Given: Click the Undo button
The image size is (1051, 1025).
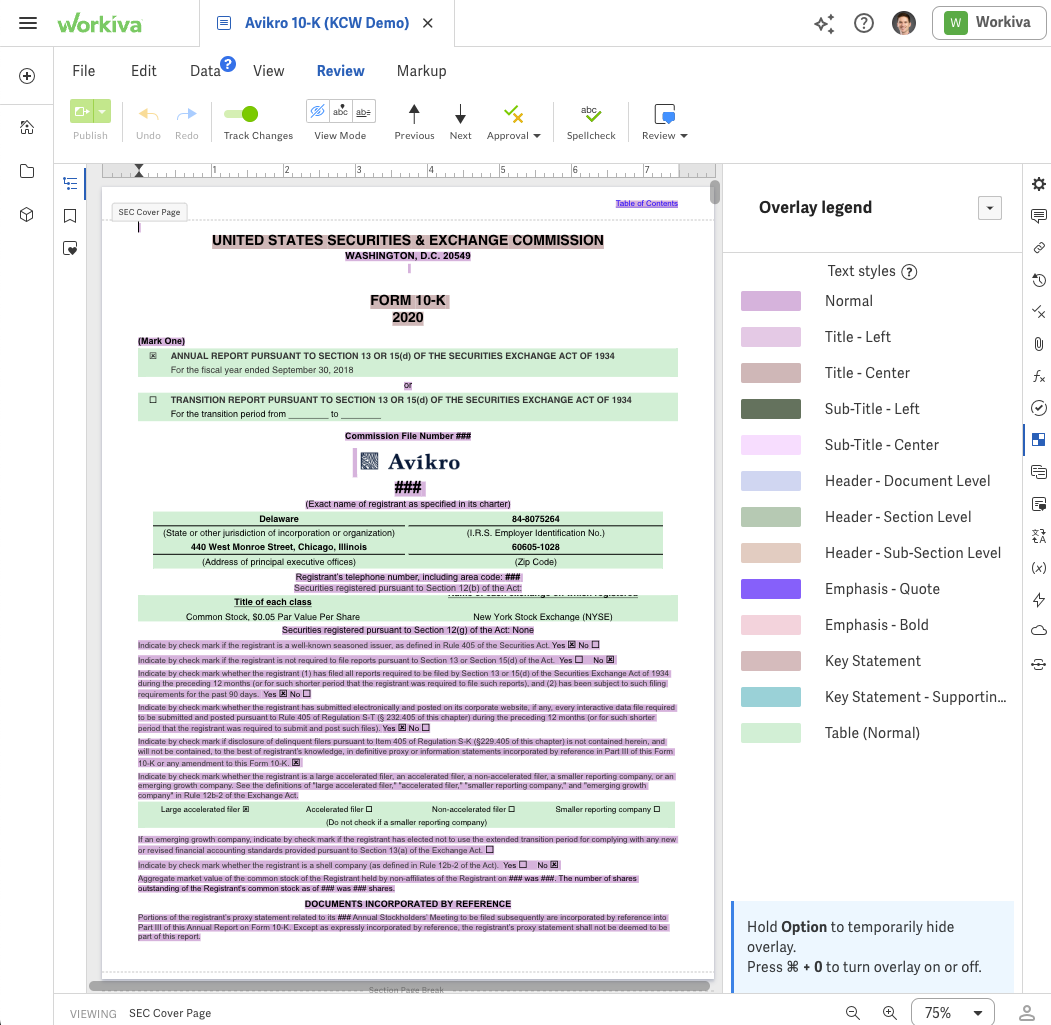Looking at the screenshot, I should pyautogui.click(x=148, y=122).
